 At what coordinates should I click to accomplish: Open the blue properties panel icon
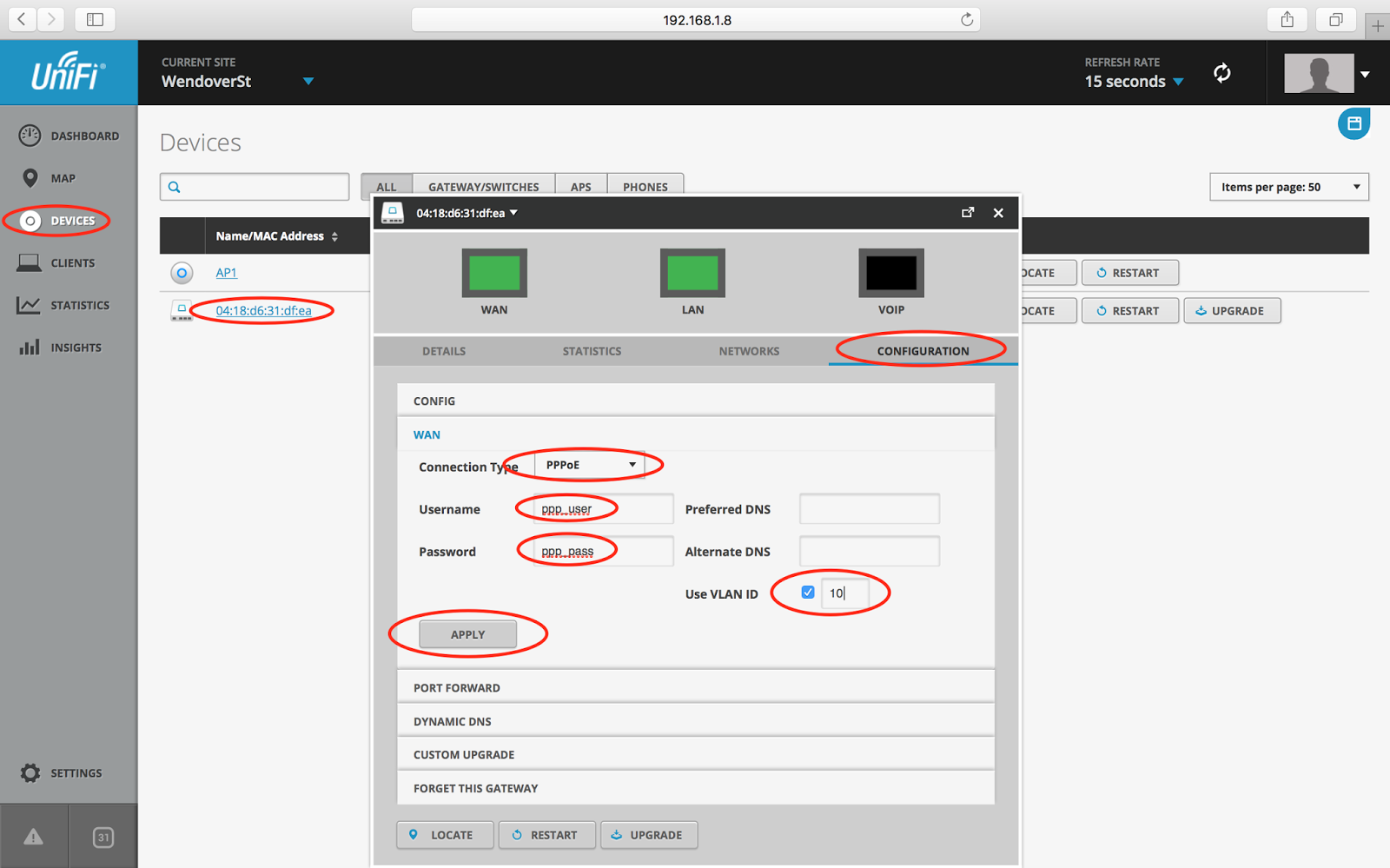pyautogui.click(x=1354, y=123)
